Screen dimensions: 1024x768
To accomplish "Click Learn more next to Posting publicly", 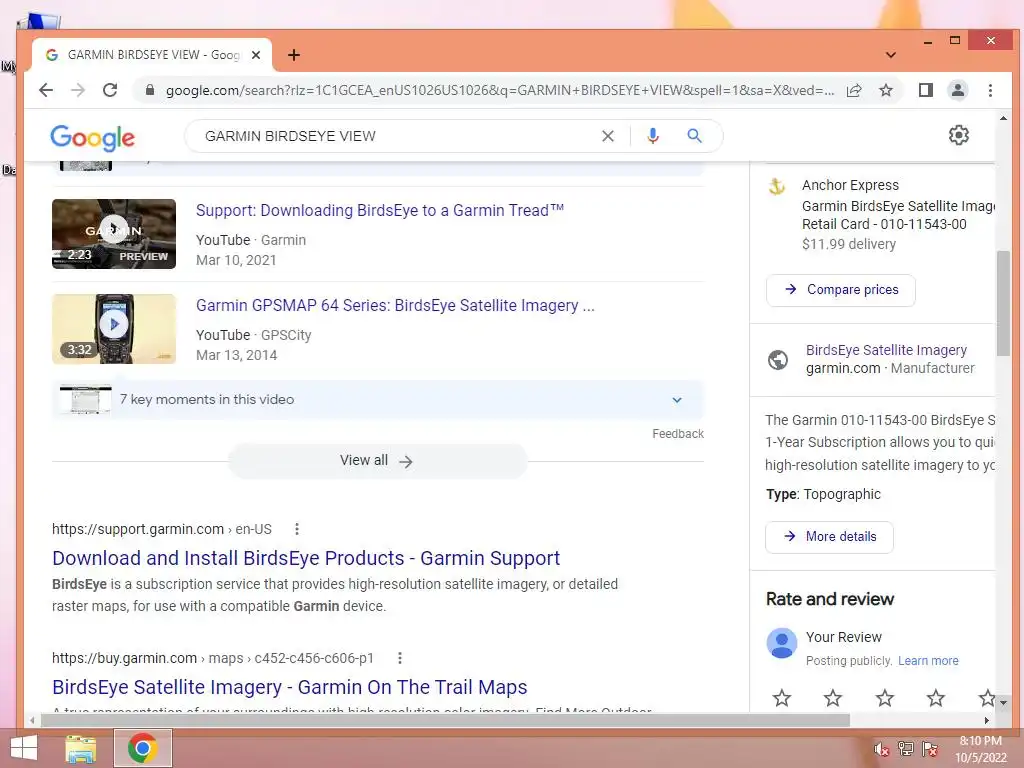I will [928, 661].
